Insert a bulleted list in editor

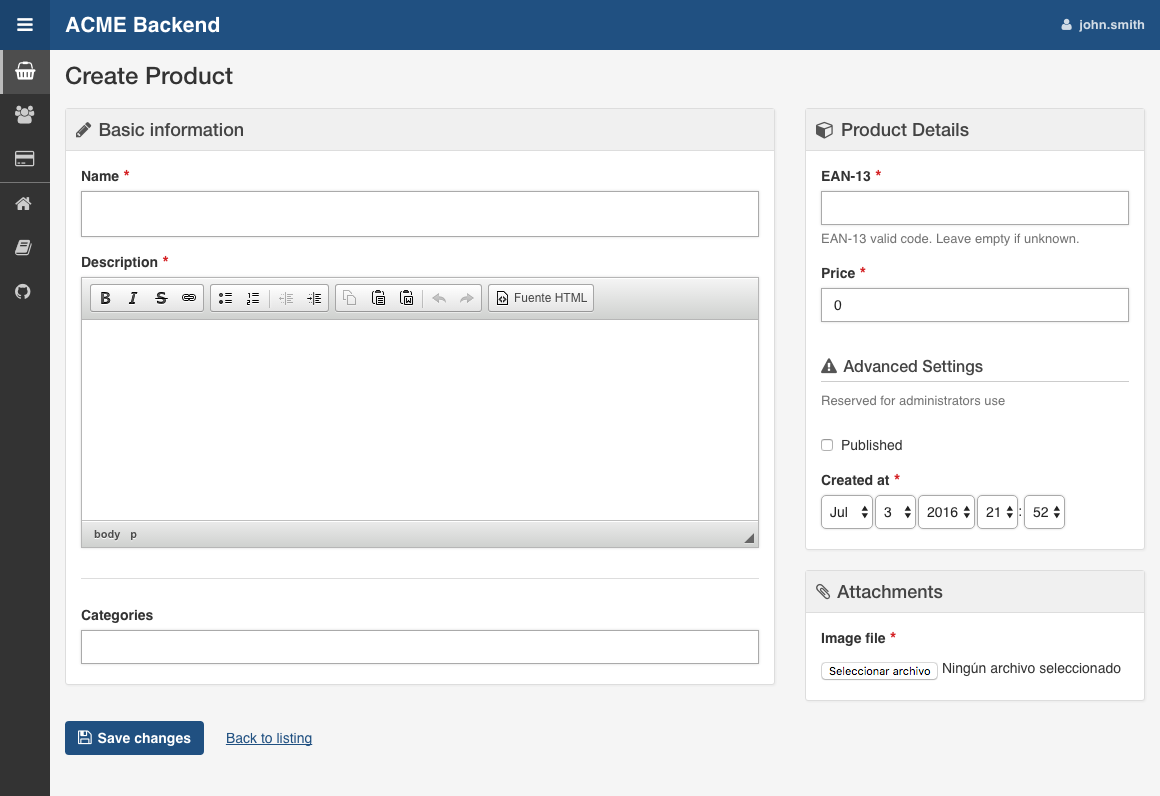tap(225, 298)
